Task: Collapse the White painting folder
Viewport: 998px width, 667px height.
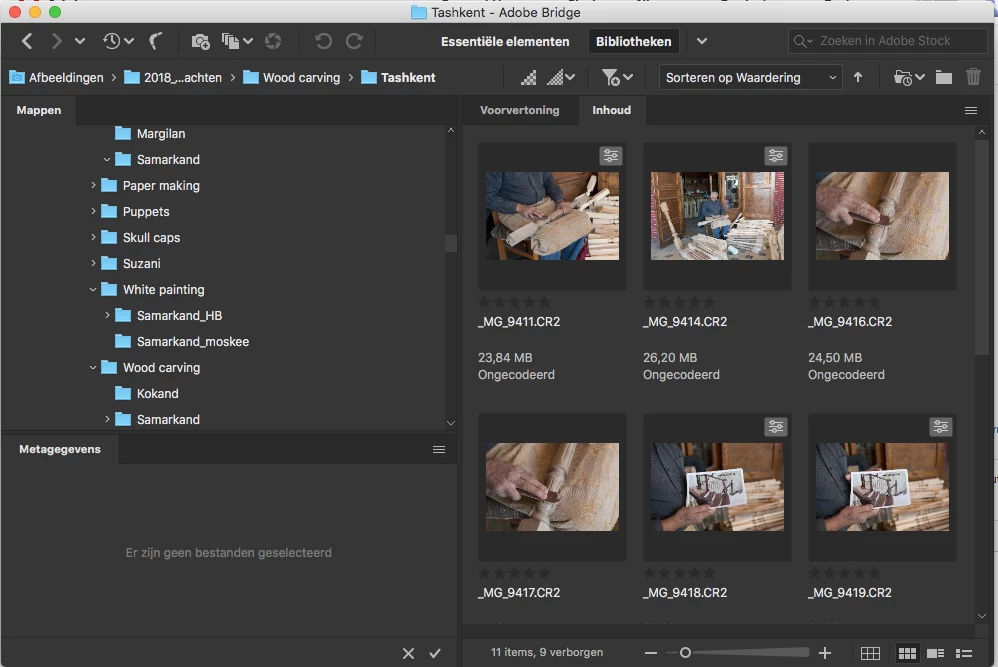Action: click(93, 290)
